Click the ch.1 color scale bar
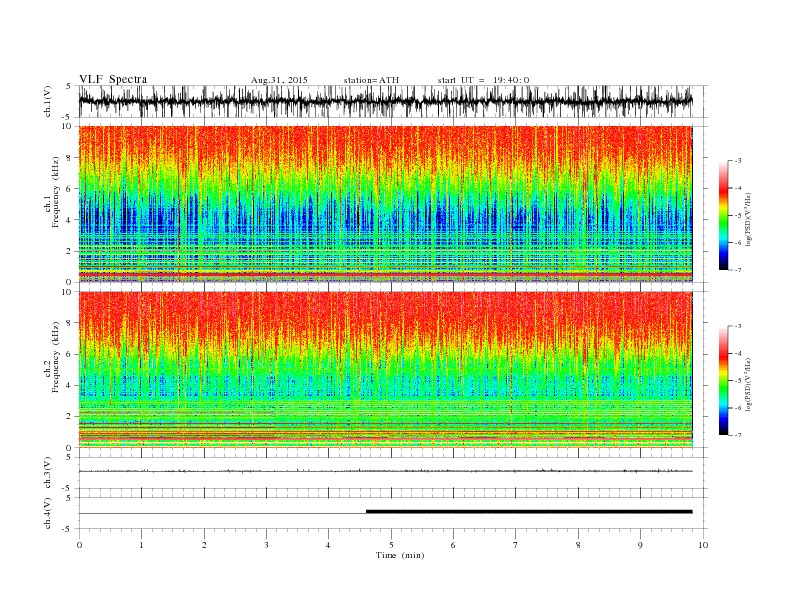 723,215
